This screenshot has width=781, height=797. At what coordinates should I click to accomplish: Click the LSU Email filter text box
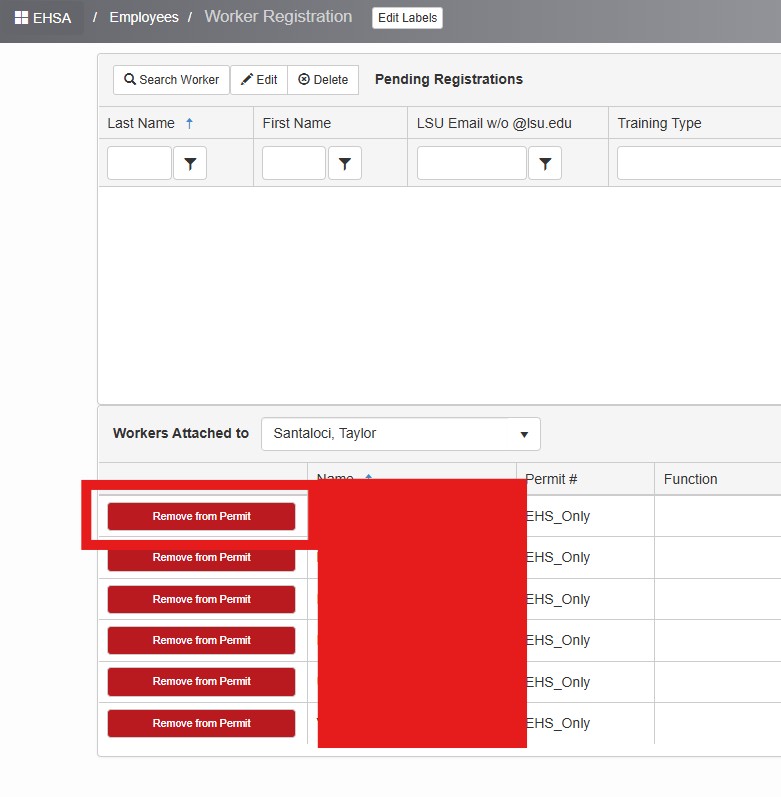[472, 164]
